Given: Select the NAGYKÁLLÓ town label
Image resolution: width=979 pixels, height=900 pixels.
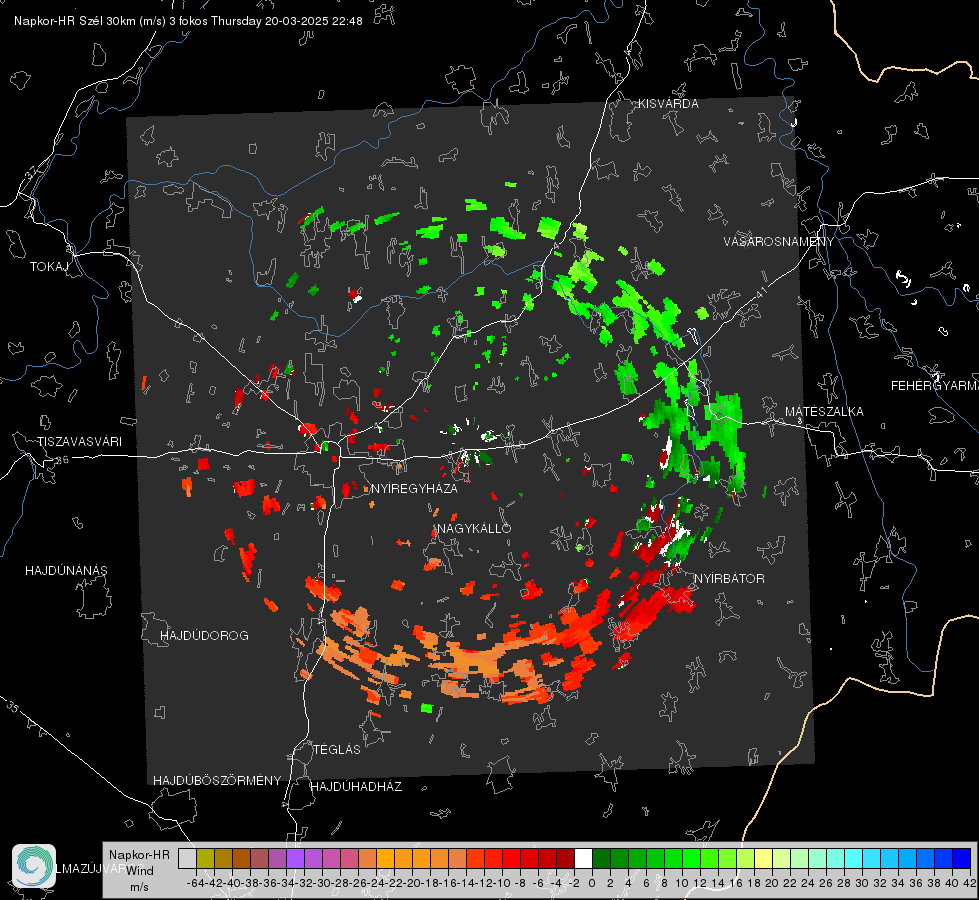Looking at the screenshot, I should [x=474, y=528].
